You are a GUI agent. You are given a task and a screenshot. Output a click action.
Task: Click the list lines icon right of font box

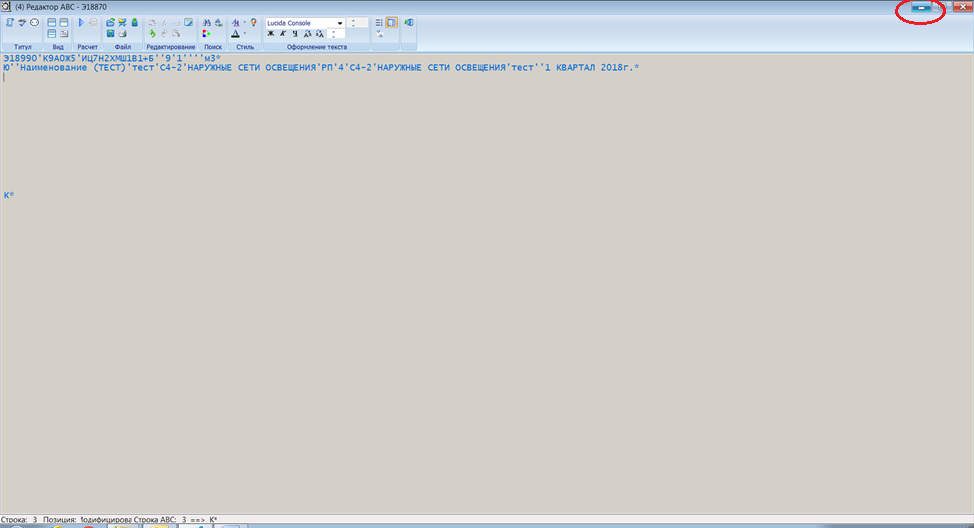pyautogui.click(x=379, y=22)
